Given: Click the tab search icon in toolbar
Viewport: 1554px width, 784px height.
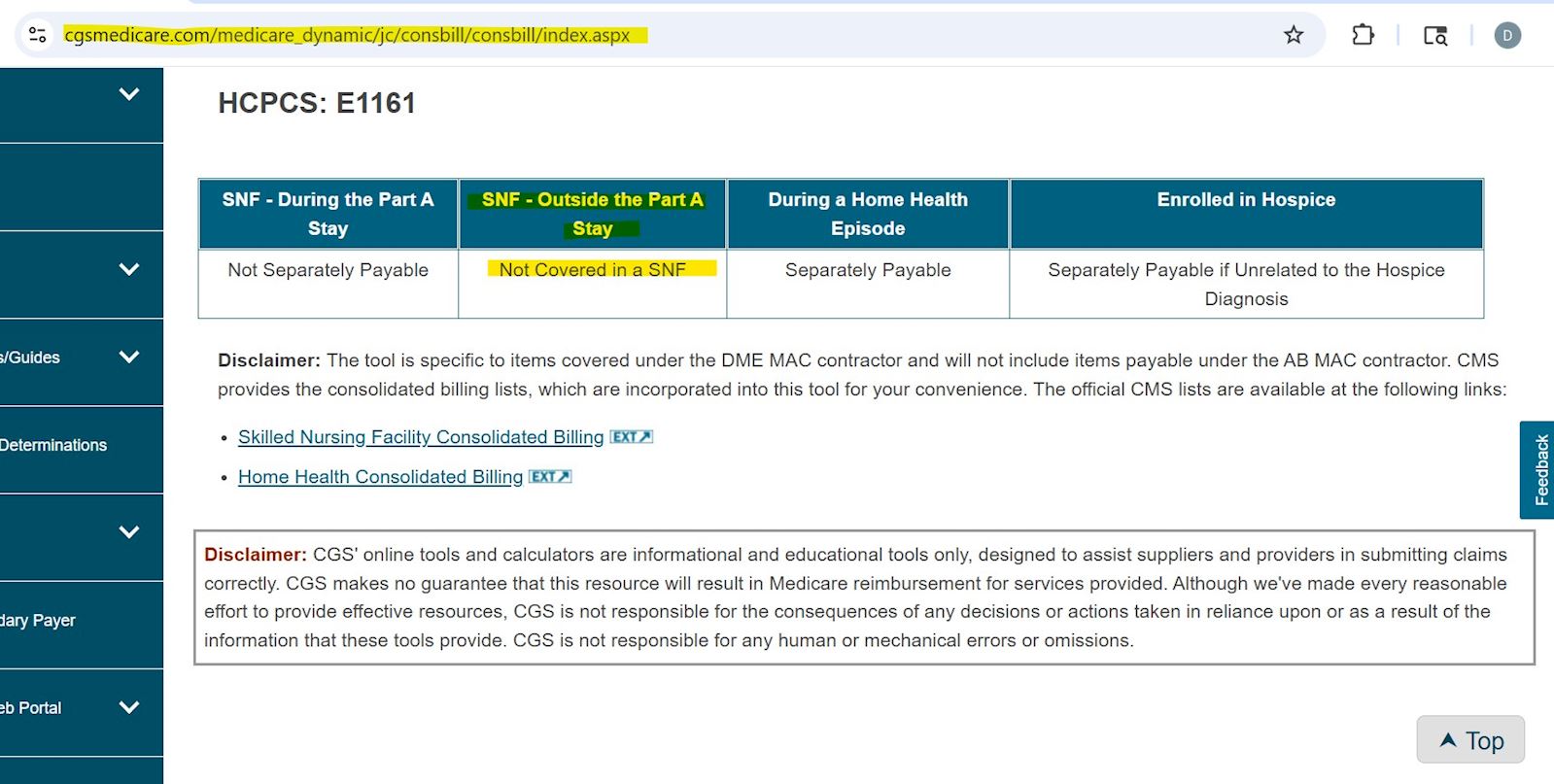Looking at the screenshot, I should 1434,35.
